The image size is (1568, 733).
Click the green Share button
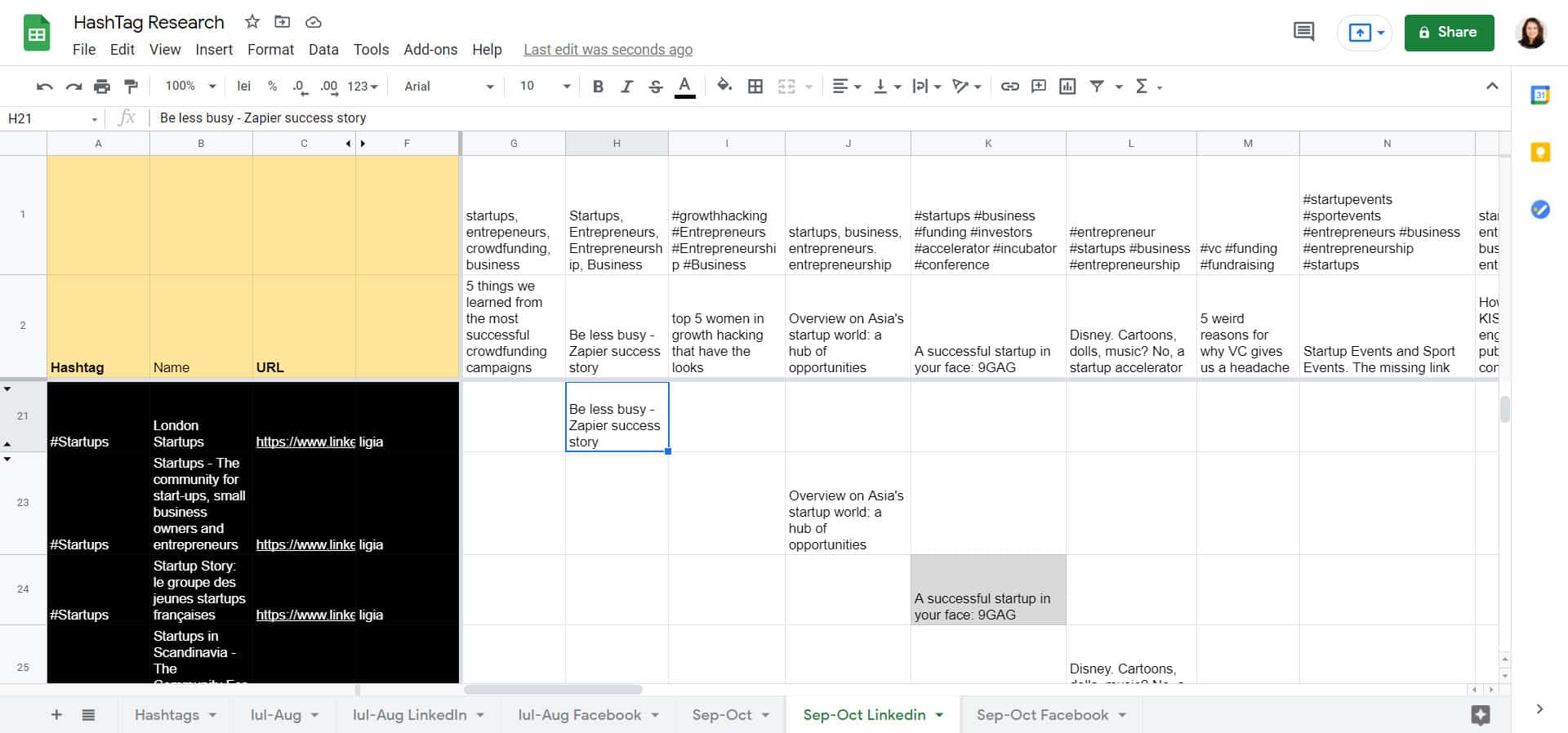(x=1449, y=33)
